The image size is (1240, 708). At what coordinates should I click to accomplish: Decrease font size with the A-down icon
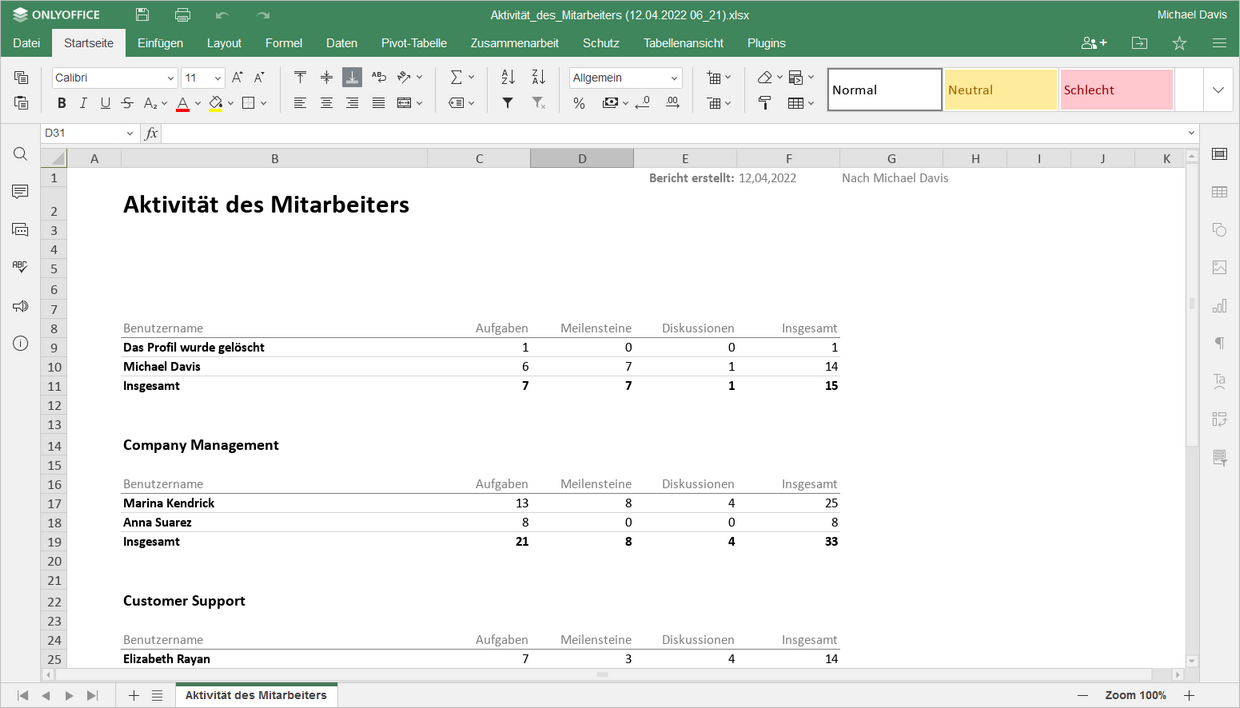pyautogui.click(x=259, y=77)
